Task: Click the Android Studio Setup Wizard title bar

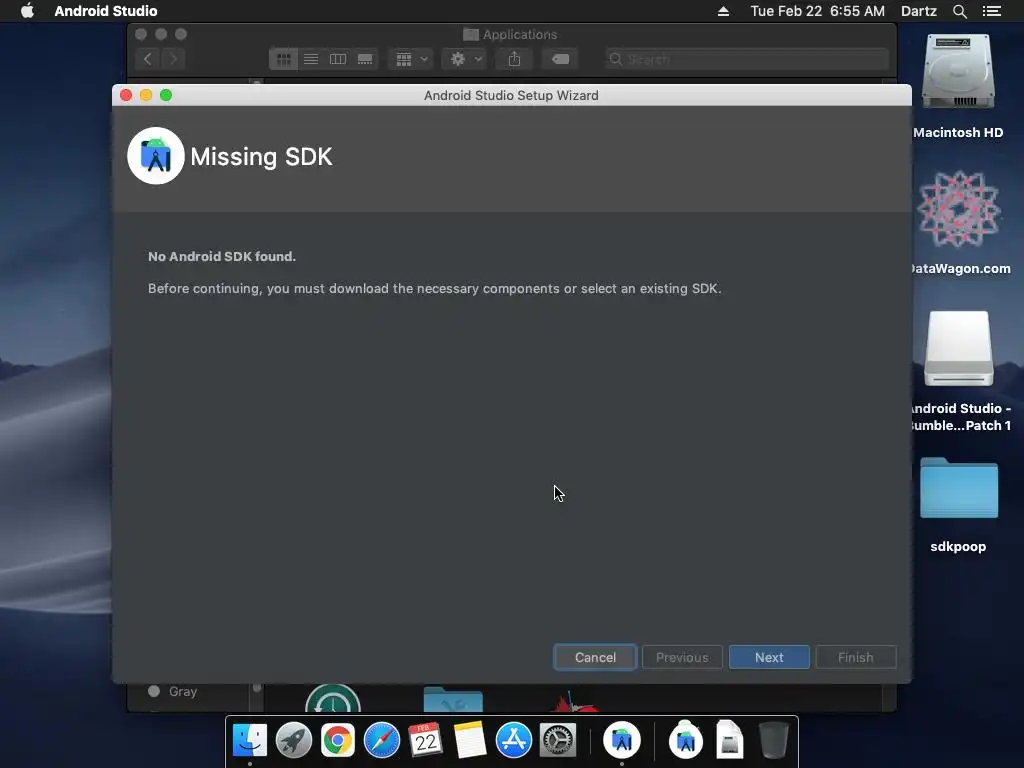Action: (x=511, y=95)
